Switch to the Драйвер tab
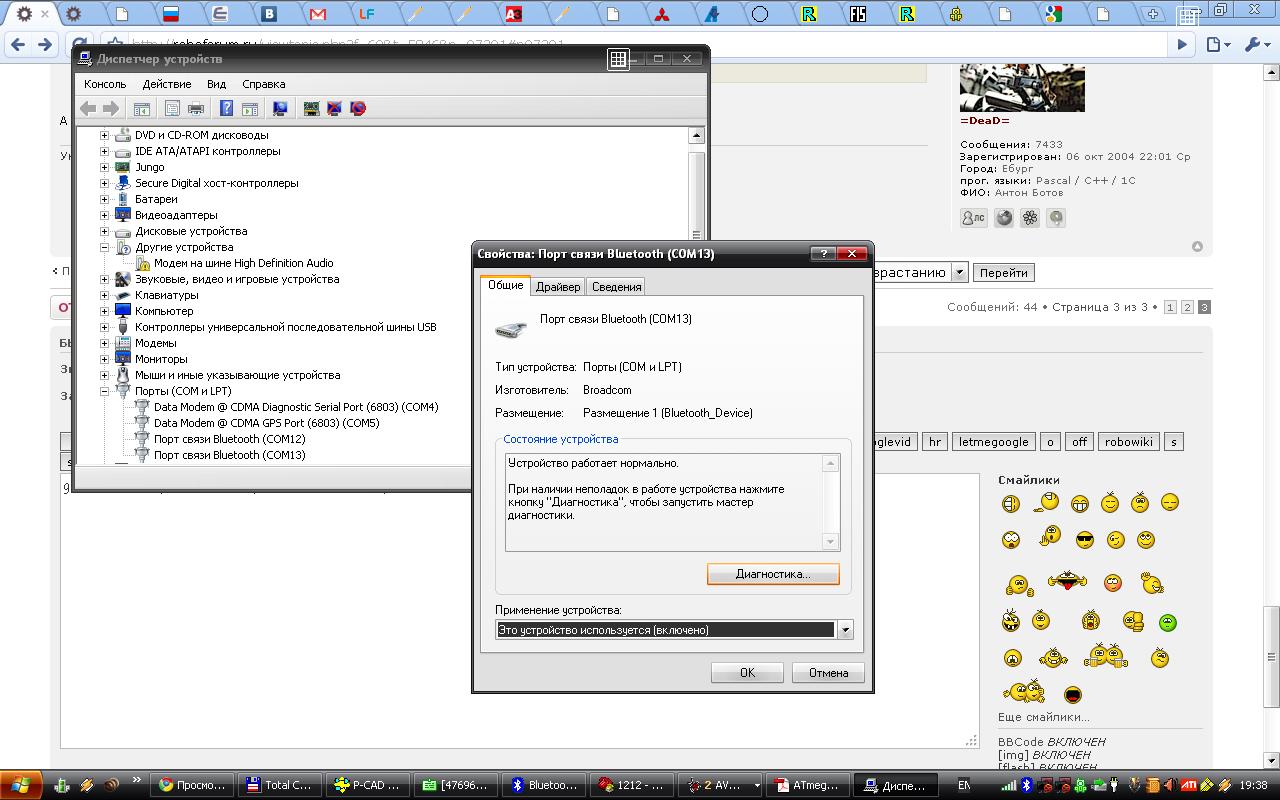1280x800 pixels. pyautogui.click(x=557, y=287)
